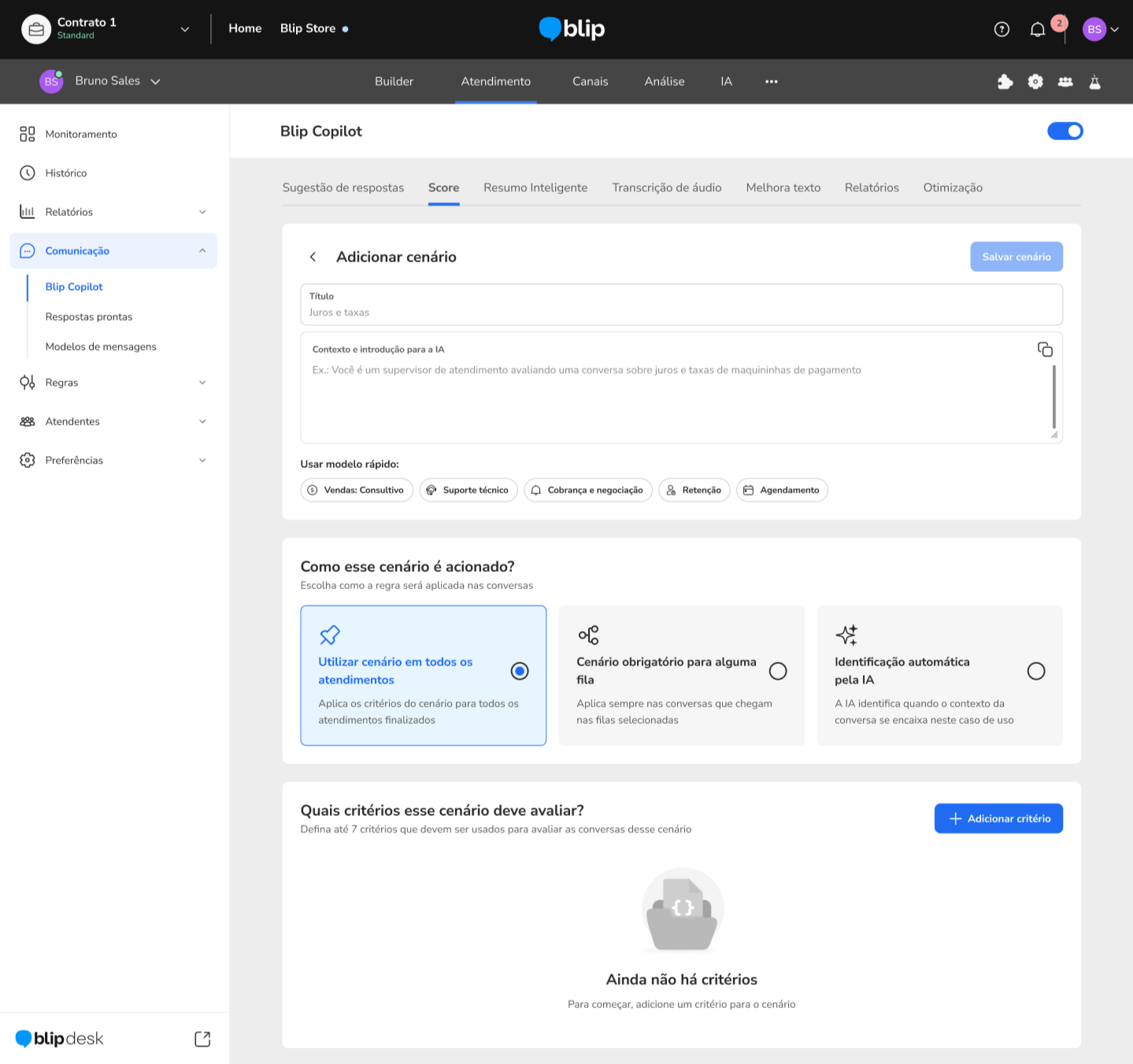Expand the Contrato 1 dropdown chevron
Image resolution: width=1133 pixels, height=1064 pixels.
[185, 29]
